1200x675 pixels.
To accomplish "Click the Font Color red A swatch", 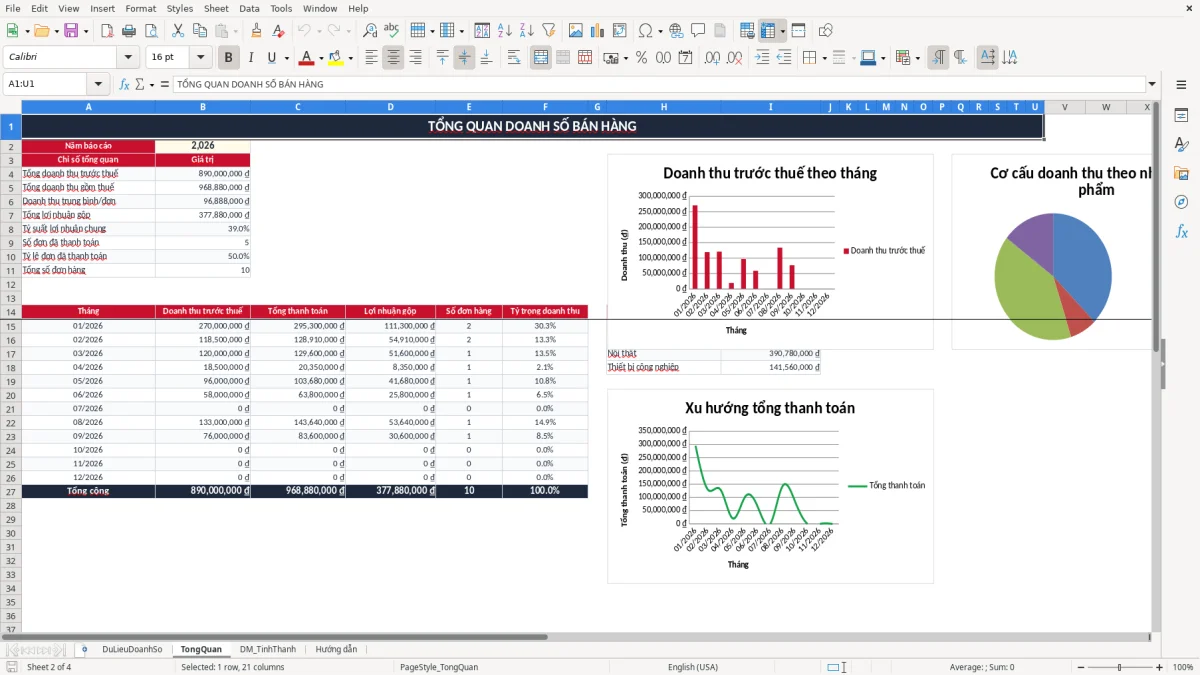I will (307, 58).
